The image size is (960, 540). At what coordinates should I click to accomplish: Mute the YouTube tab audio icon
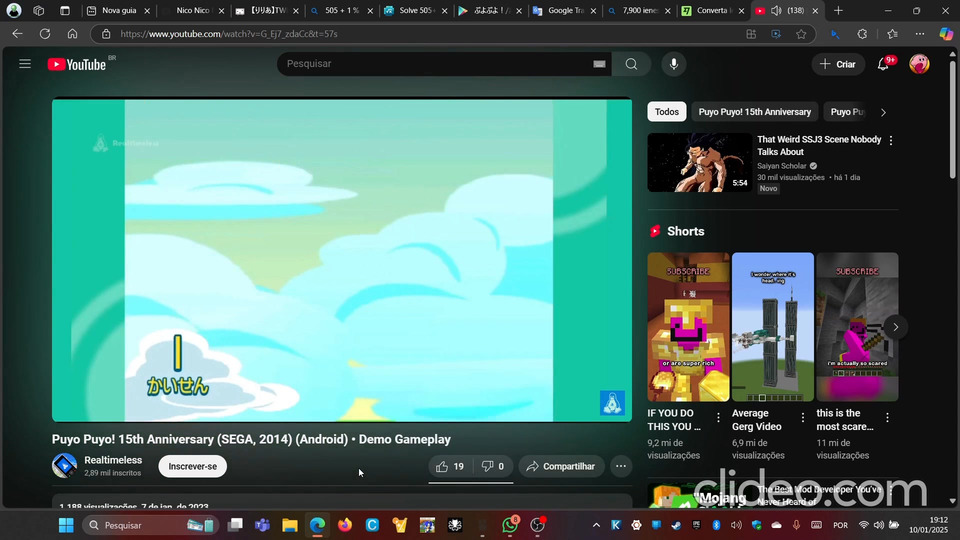click(776, 10)
